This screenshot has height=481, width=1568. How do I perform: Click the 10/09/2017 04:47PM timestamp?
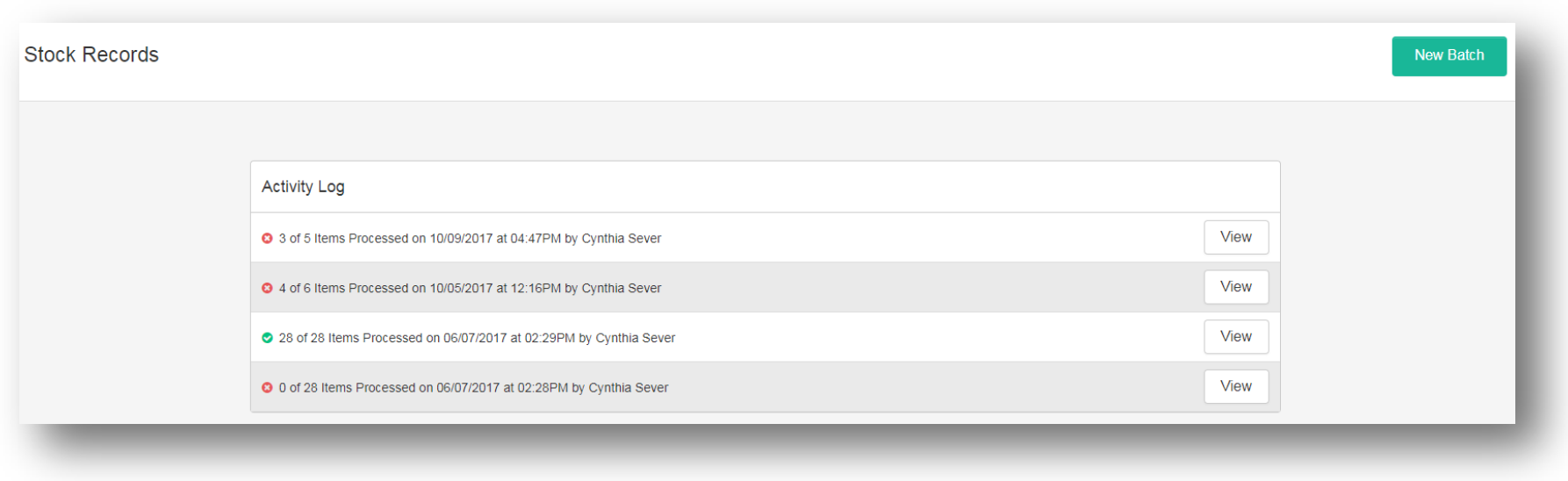point(495,239)
